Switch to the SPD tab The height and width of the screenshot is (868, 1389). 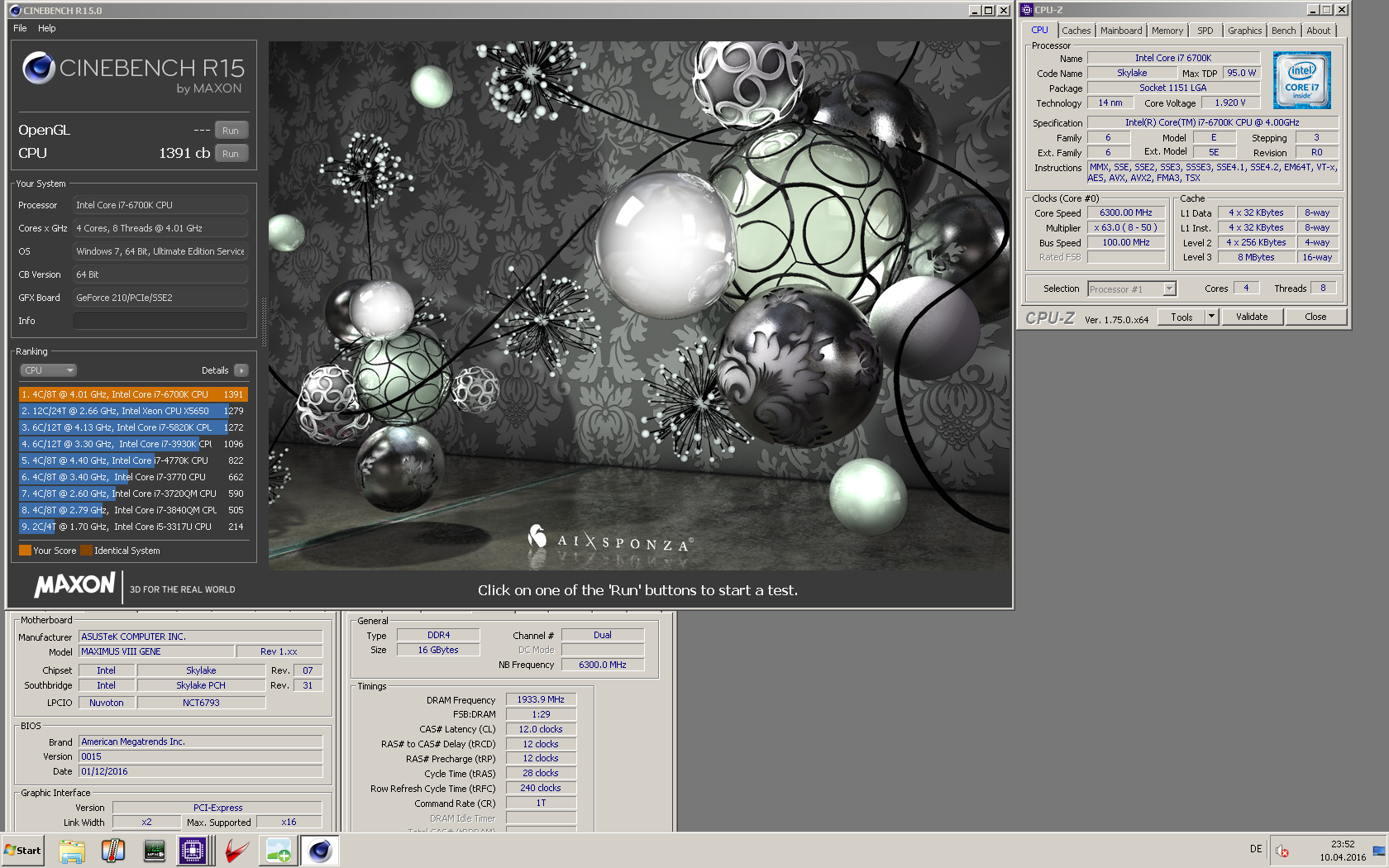(1205, 31)
